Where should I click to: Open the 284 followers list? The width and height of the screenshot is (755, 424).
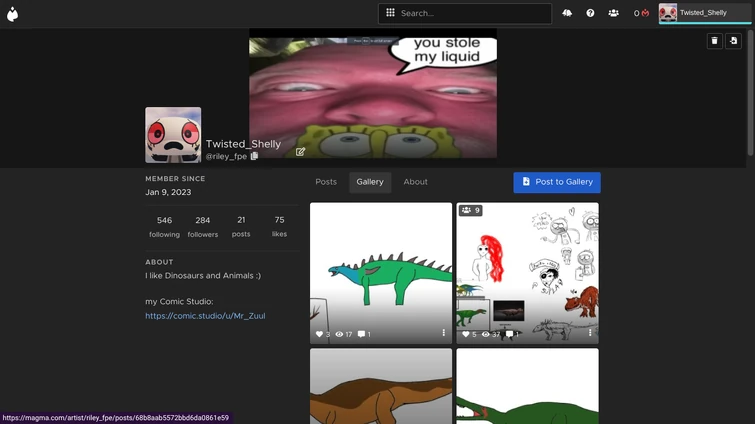pyautogui.click(x=203, y=227)
